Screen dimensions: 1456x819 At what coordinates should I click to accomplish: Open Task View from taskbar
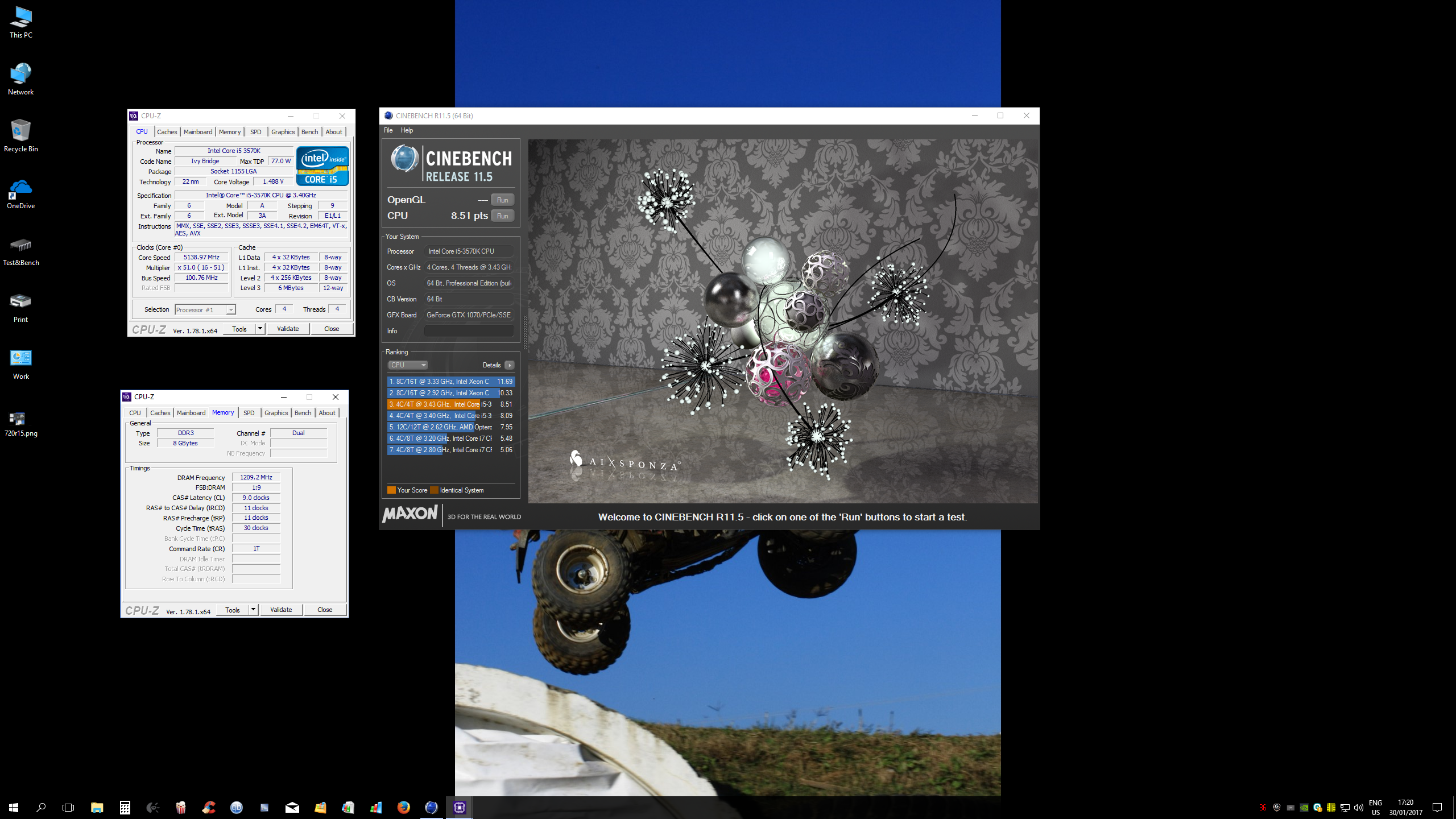(x=68, y=807)
